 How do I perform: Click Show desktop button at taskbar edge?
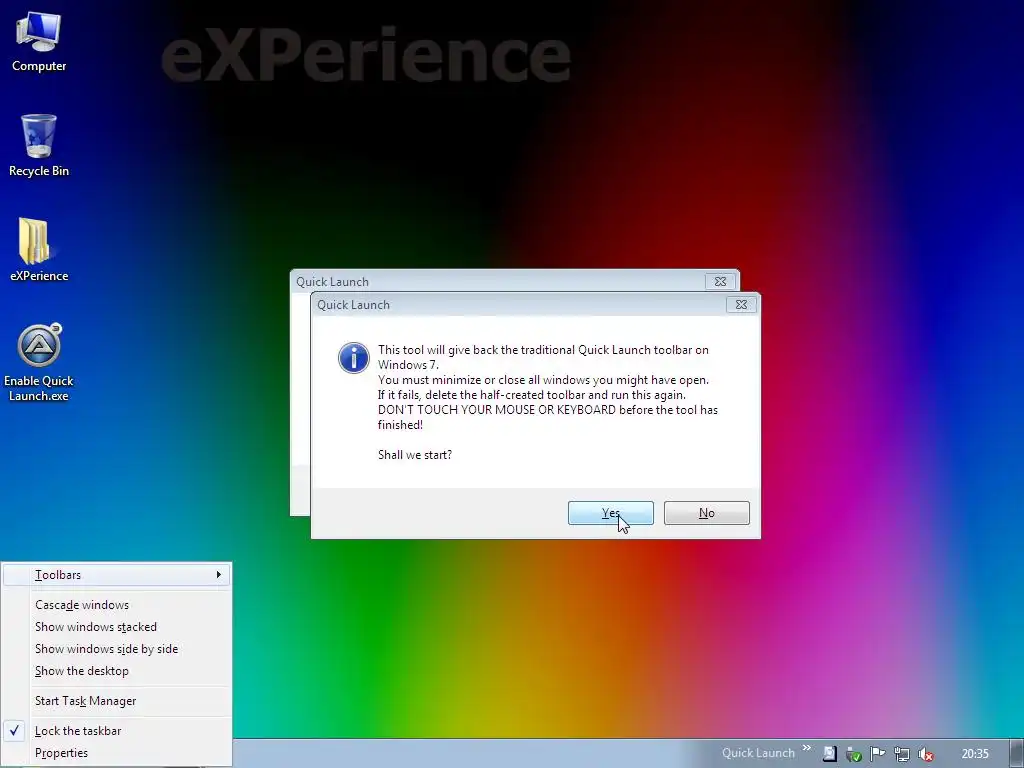coord(1016,754)
